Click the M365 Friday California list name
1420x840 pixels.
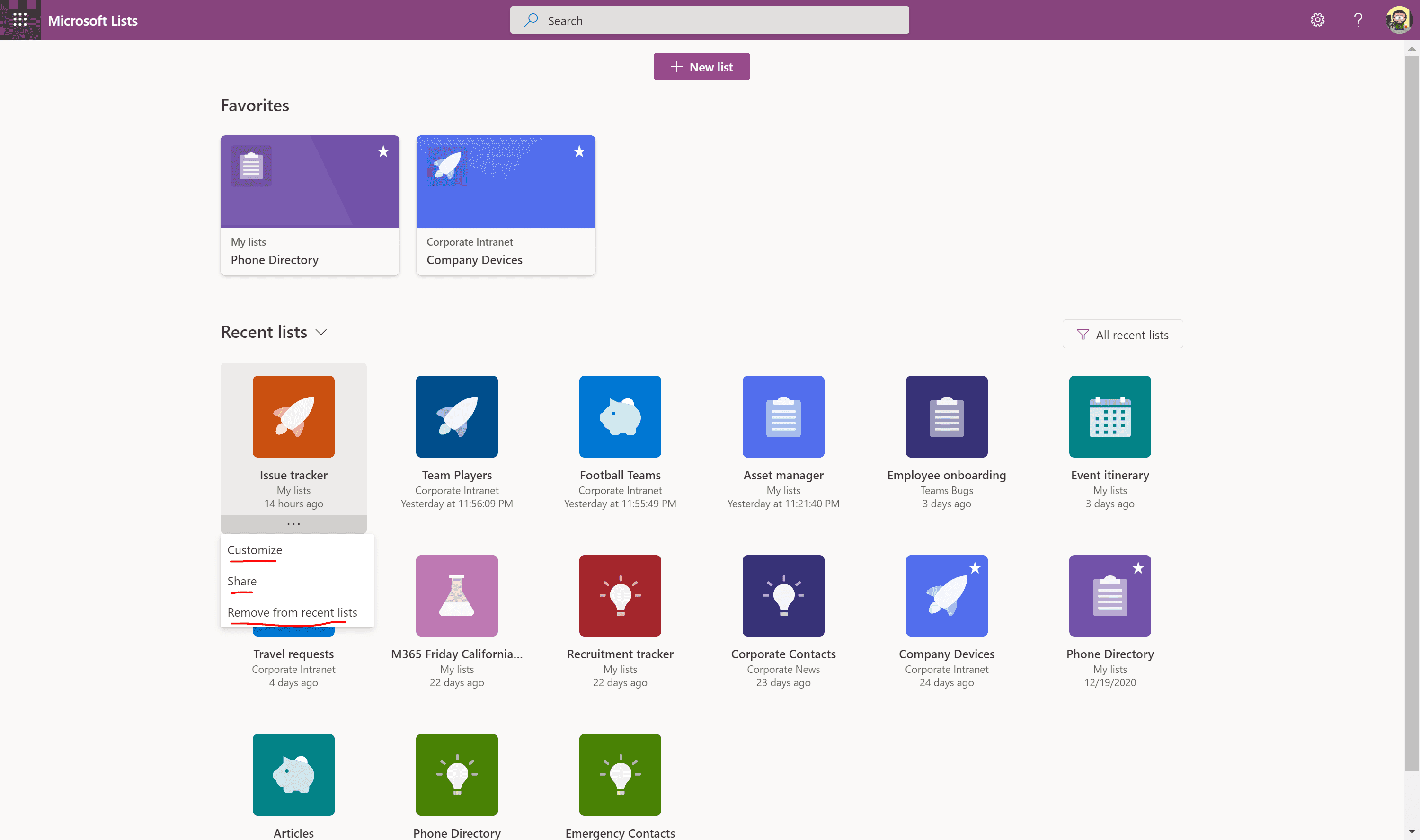(457, 654)
